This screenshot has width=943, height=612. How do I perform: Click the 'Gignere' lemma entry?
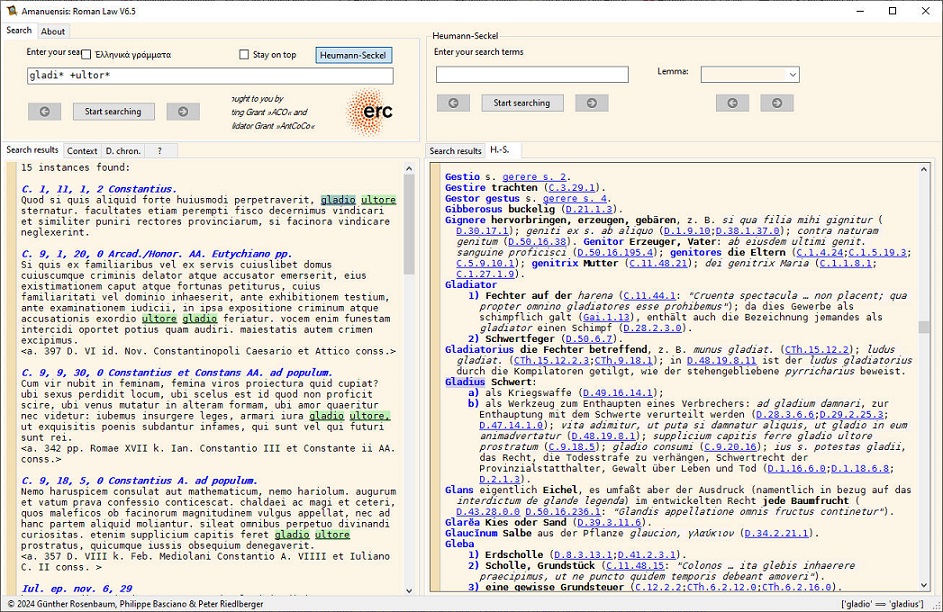465,220
